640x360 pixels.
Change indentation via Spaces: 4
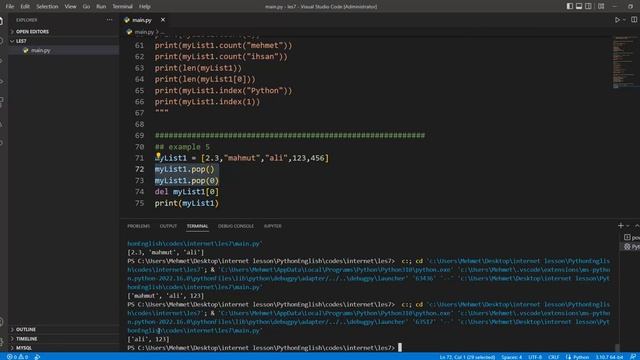(x=511, y=357)
